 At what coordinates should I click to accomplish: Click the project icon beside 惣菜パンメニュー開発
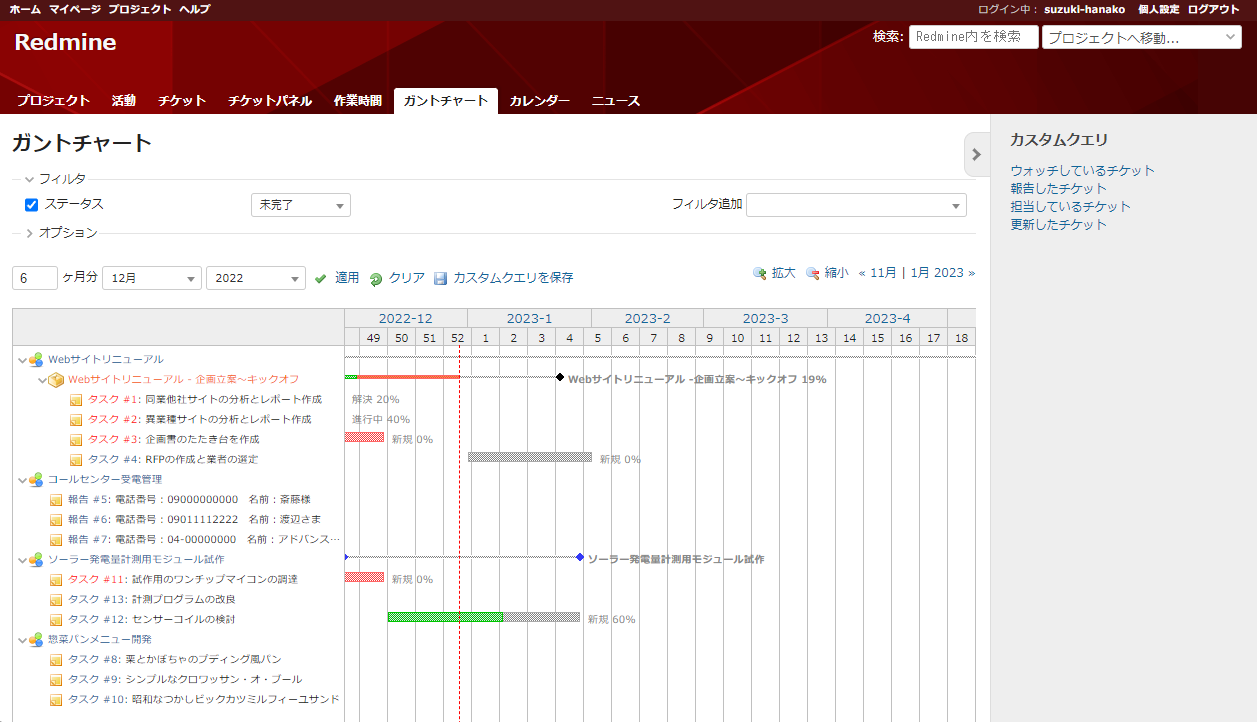[36, 640]
